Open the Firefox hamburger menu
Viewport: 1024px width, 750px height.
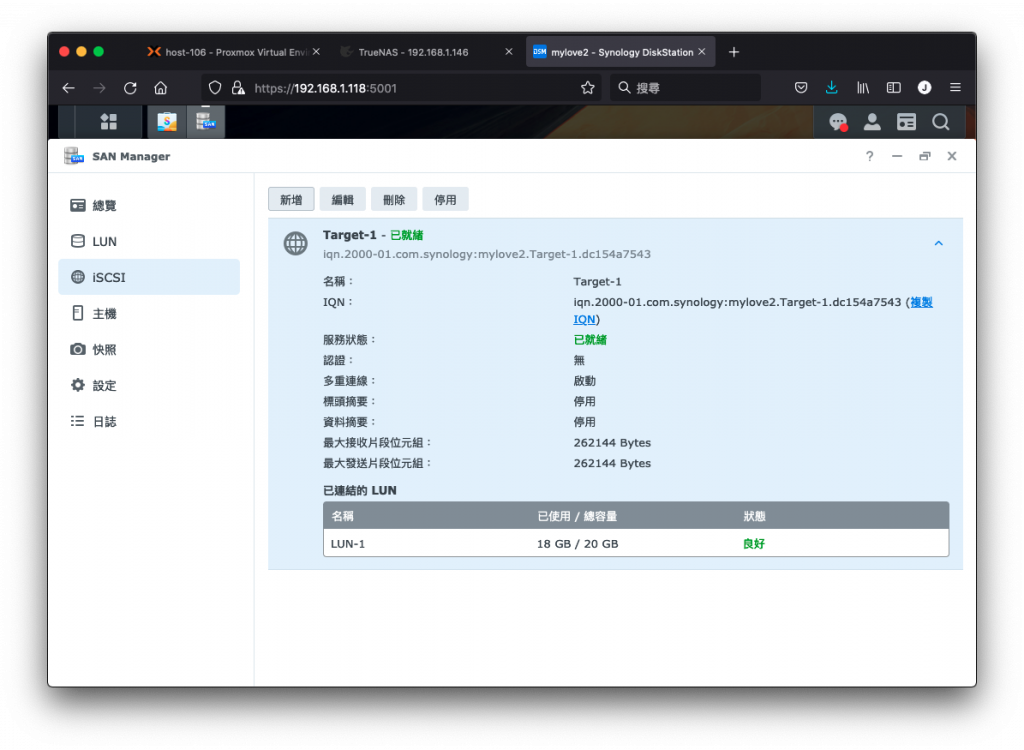[x=955, y=88]
